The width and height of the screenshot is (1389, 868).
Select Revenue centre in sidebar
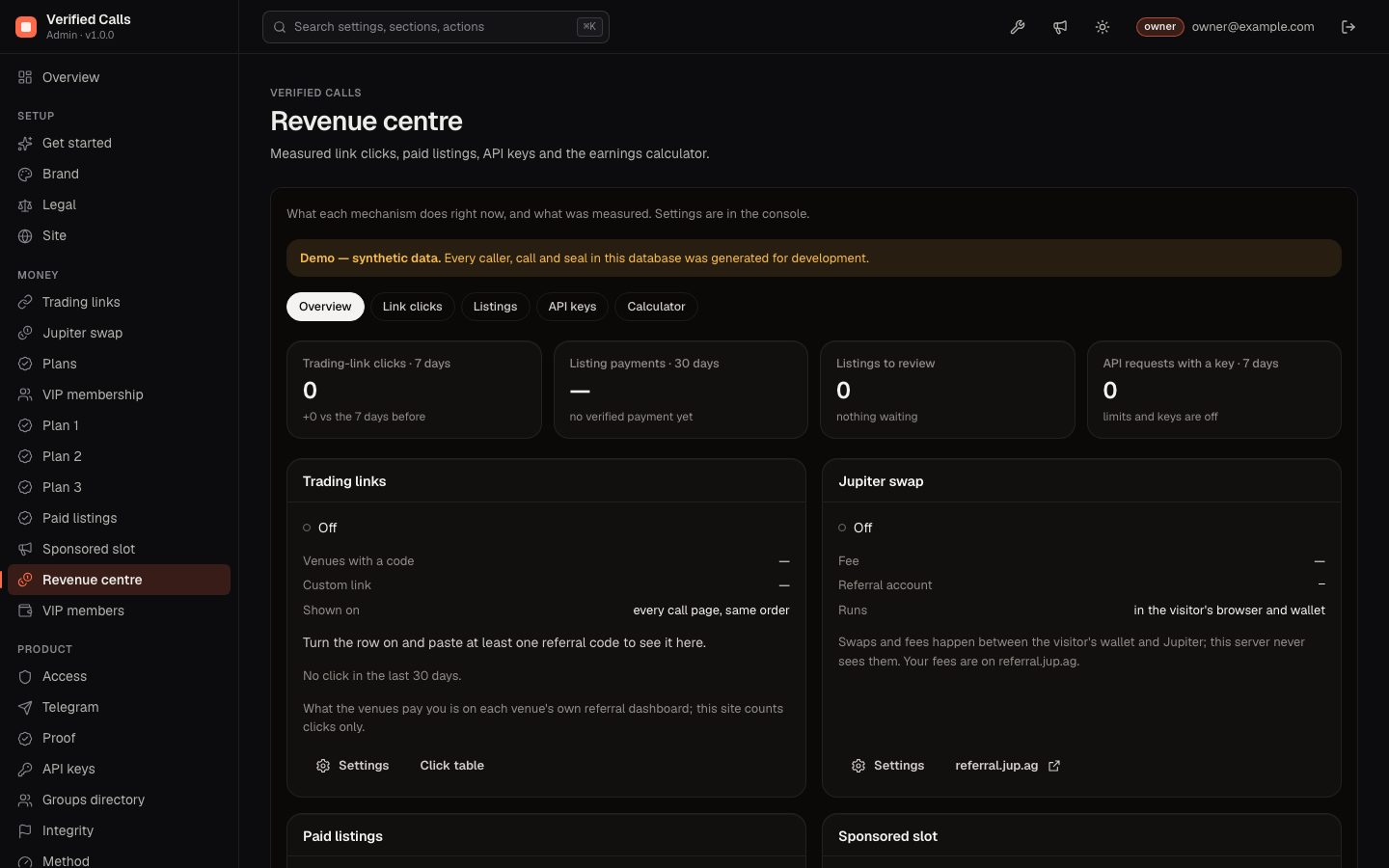(x=120, y=580)
